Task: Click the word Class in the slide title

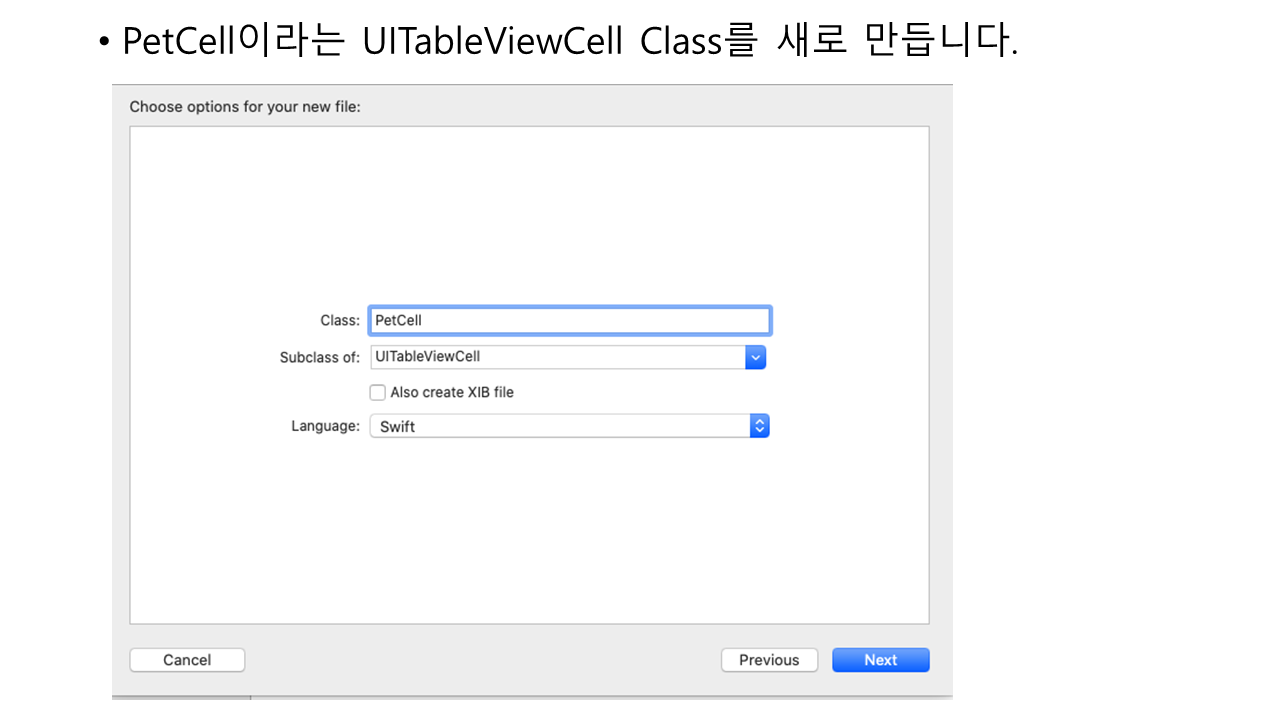Action: pyautogui.click(x=681, y=42)
